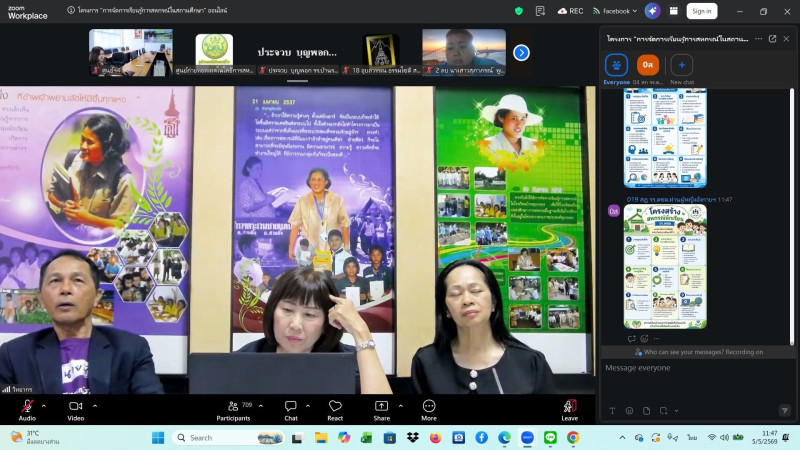Show next participants with blue arrow
The image size is (800, 450).
[x=521, y=53]
